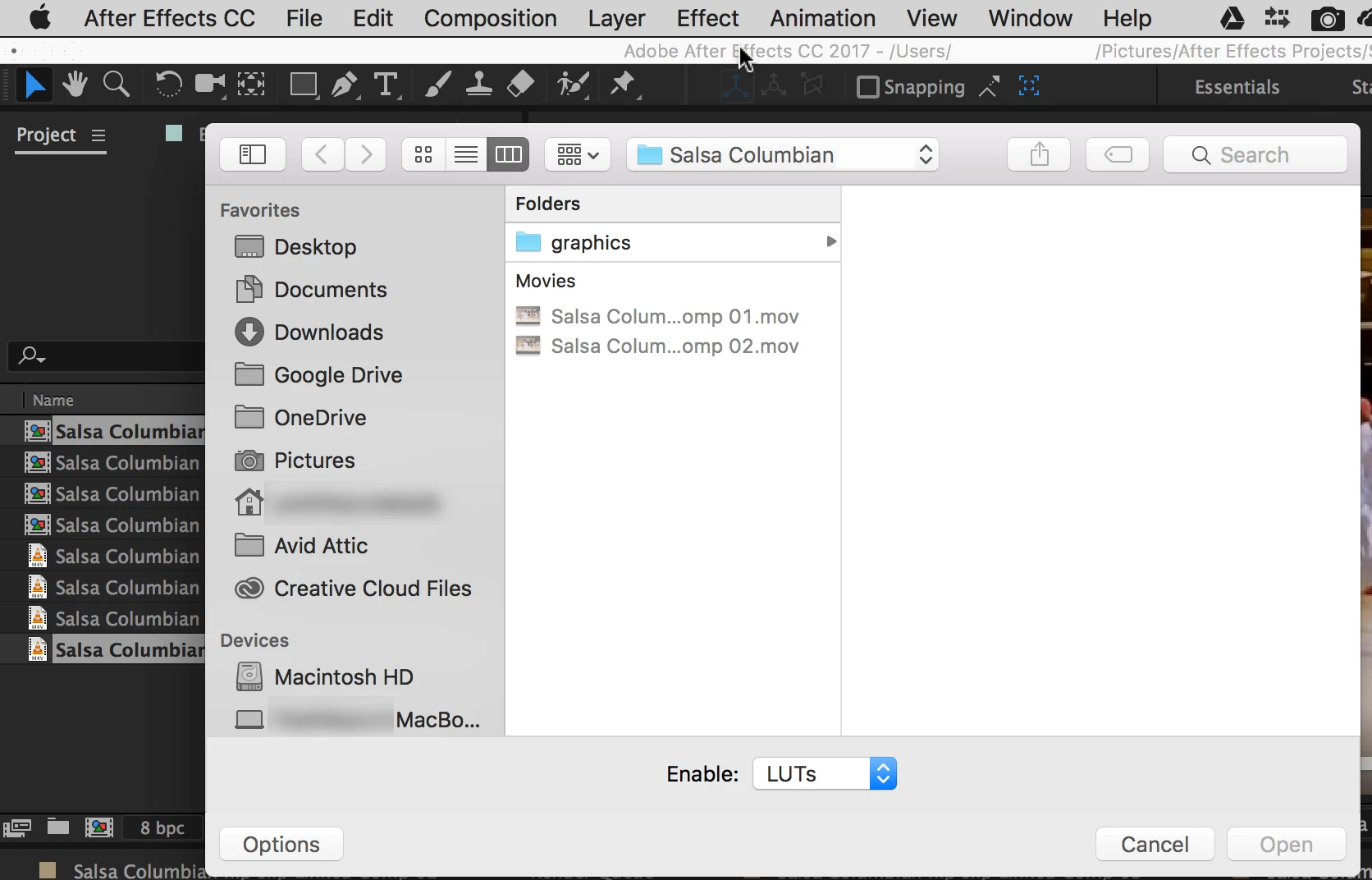This screenshot has height=880, width=1372.
Task: Open the Project panel menu
Action: click(98, 135)
